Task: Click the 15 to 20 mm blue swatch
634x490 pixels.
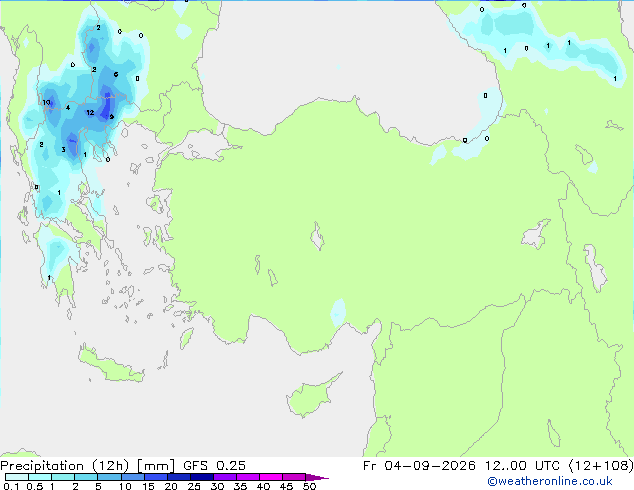Action: [x=156, y=477]
